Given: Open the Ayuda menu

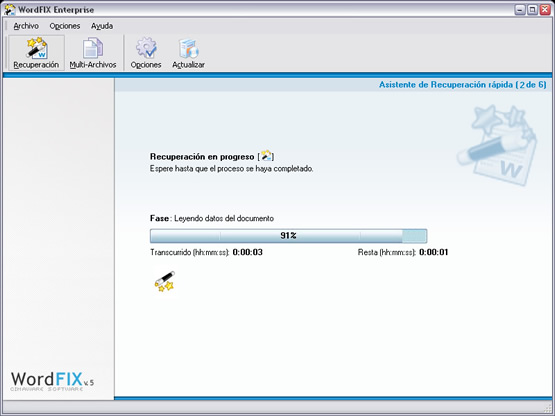Looking at the screenshot, I should click(102, 26).
